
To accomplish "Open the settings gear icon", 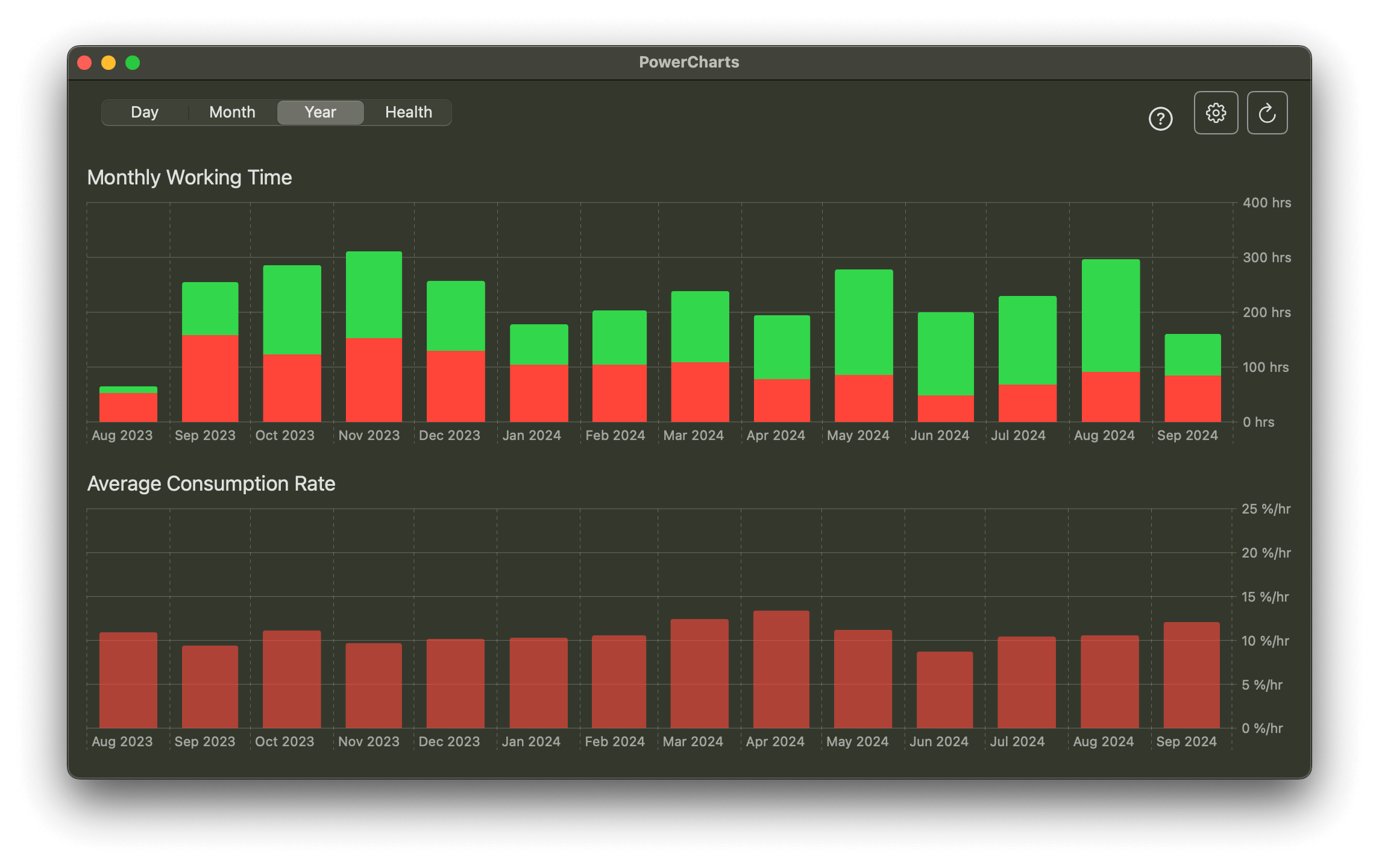I will tap(1216, 113).
